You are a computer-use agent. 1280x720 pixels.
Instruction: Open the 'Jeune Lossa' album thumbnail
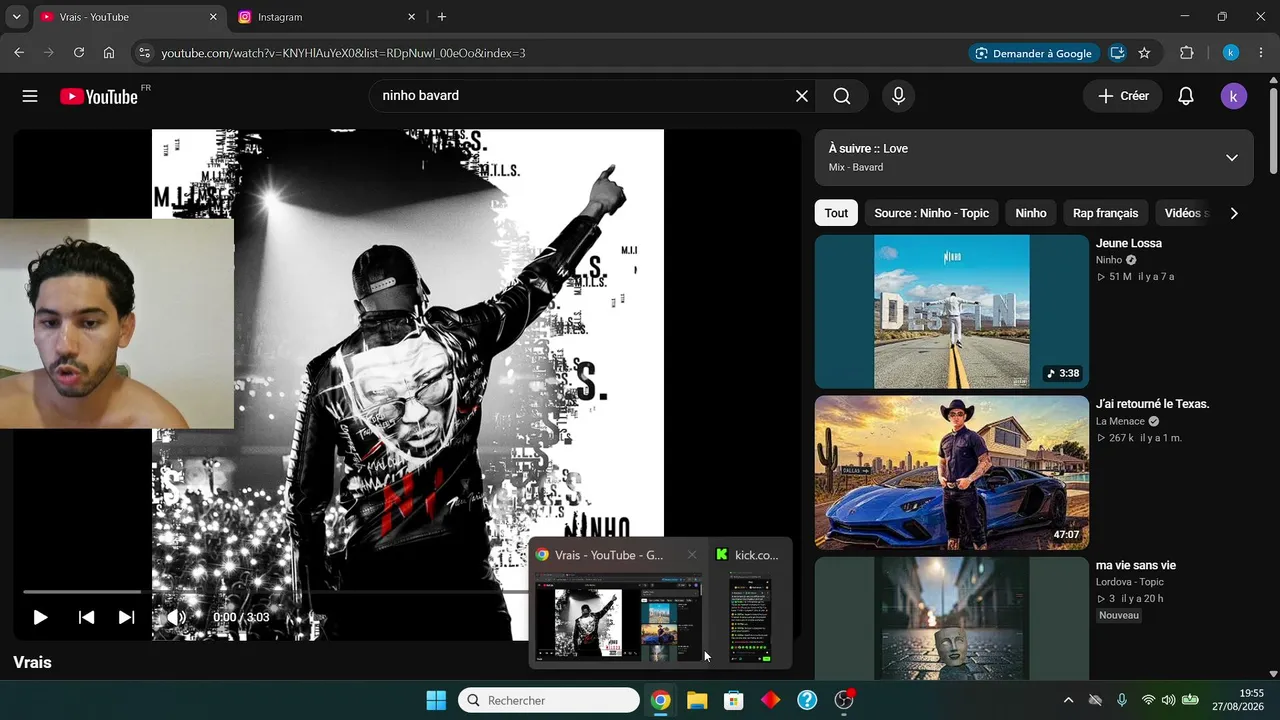coord(952,312)
